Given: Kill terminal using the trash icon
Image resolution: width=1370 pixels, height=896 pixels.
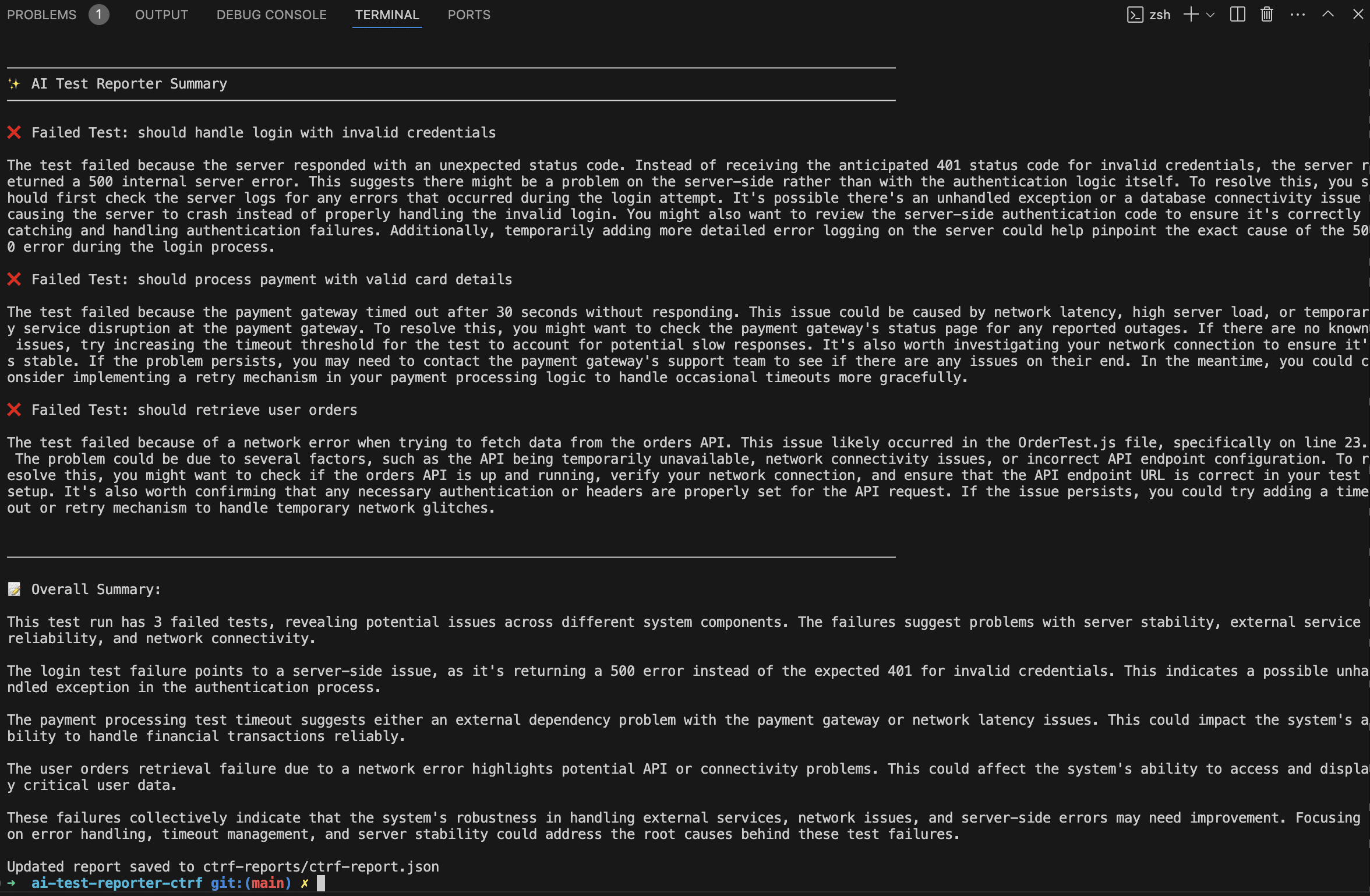Looking at the screenshot, I should (x=1267, y=15).
